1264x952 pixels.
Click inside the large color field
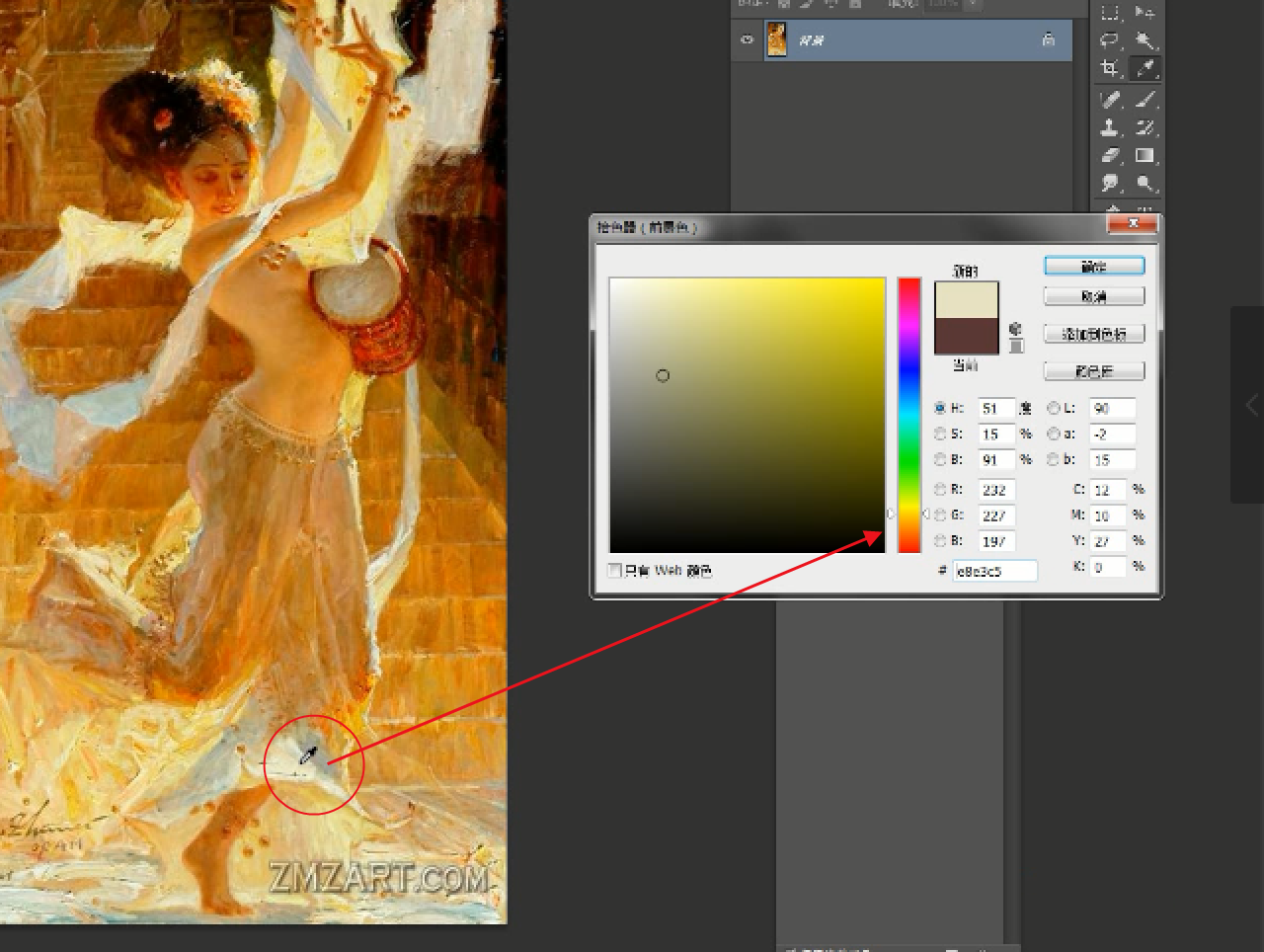point(748,415)
